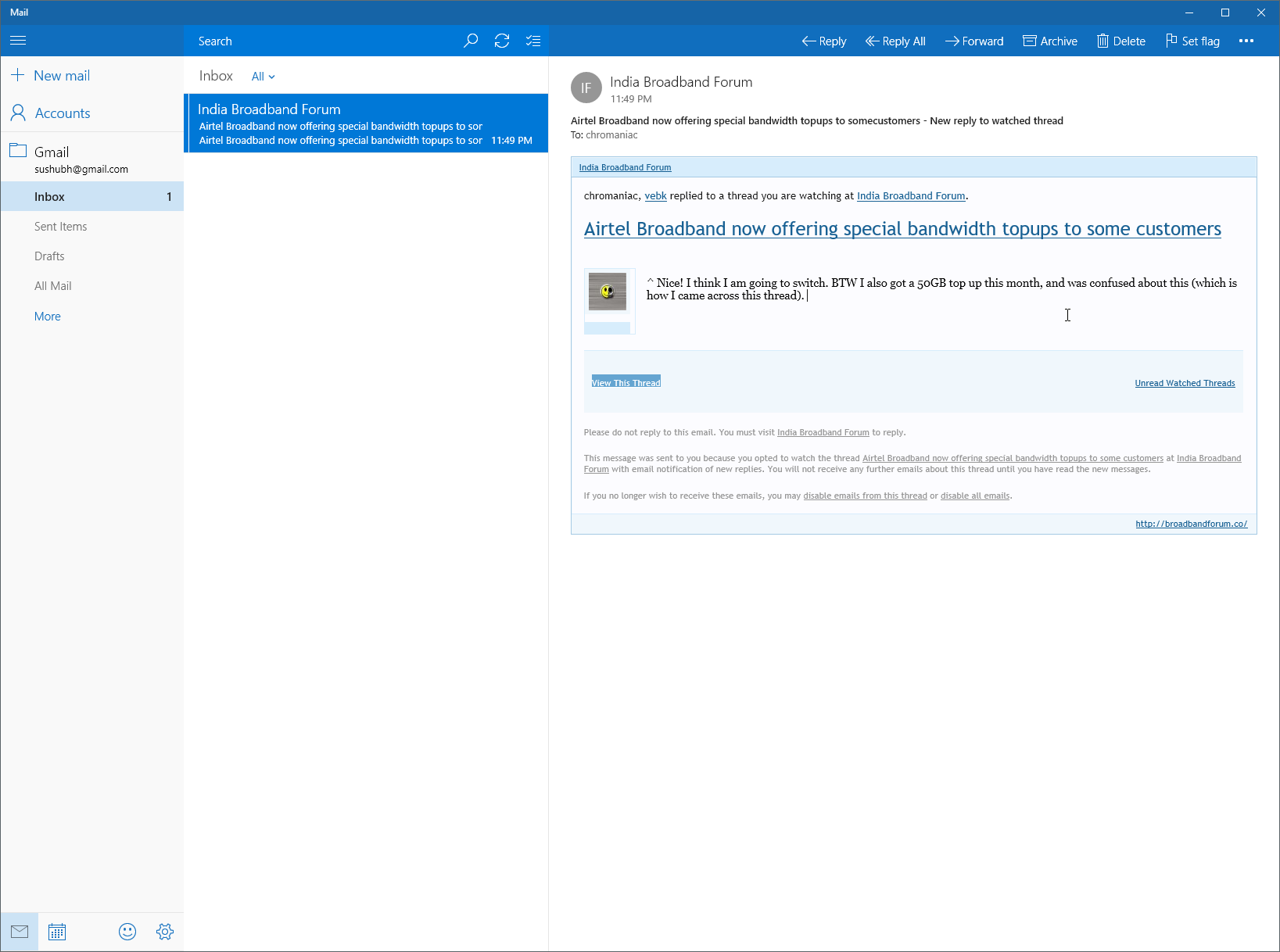
Task: Delete the open email
Action: pyautogui.click(x=1121, y=41)
